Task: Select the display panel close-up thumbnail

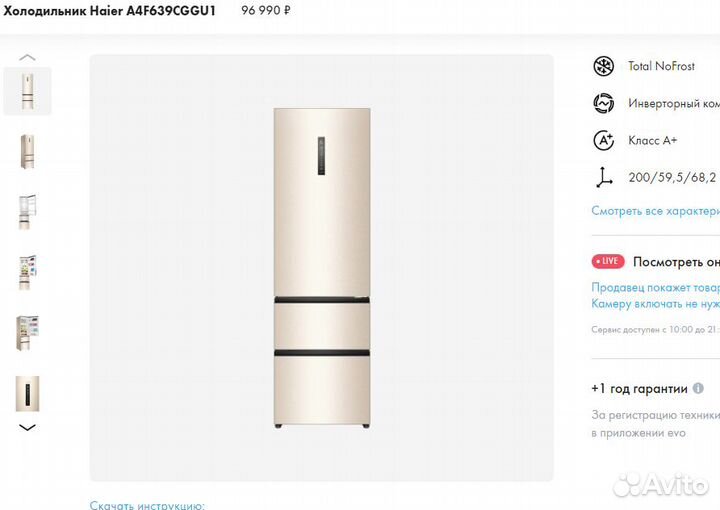Action: point(28,394)
